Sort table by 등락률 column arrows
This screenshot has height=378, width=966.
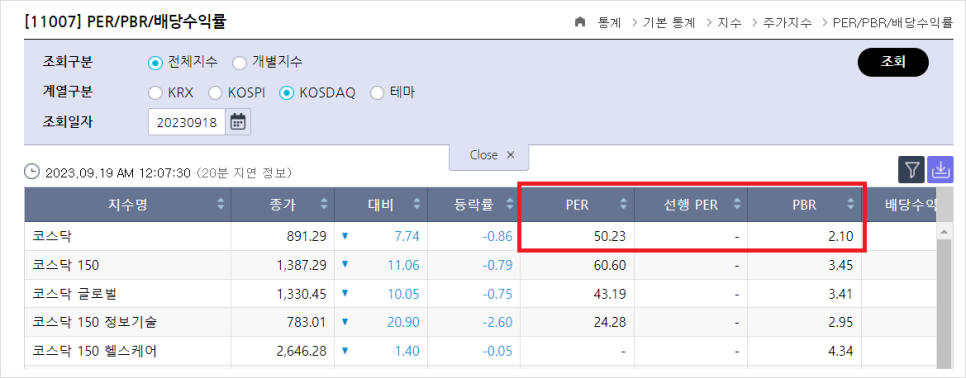point(509,205)
